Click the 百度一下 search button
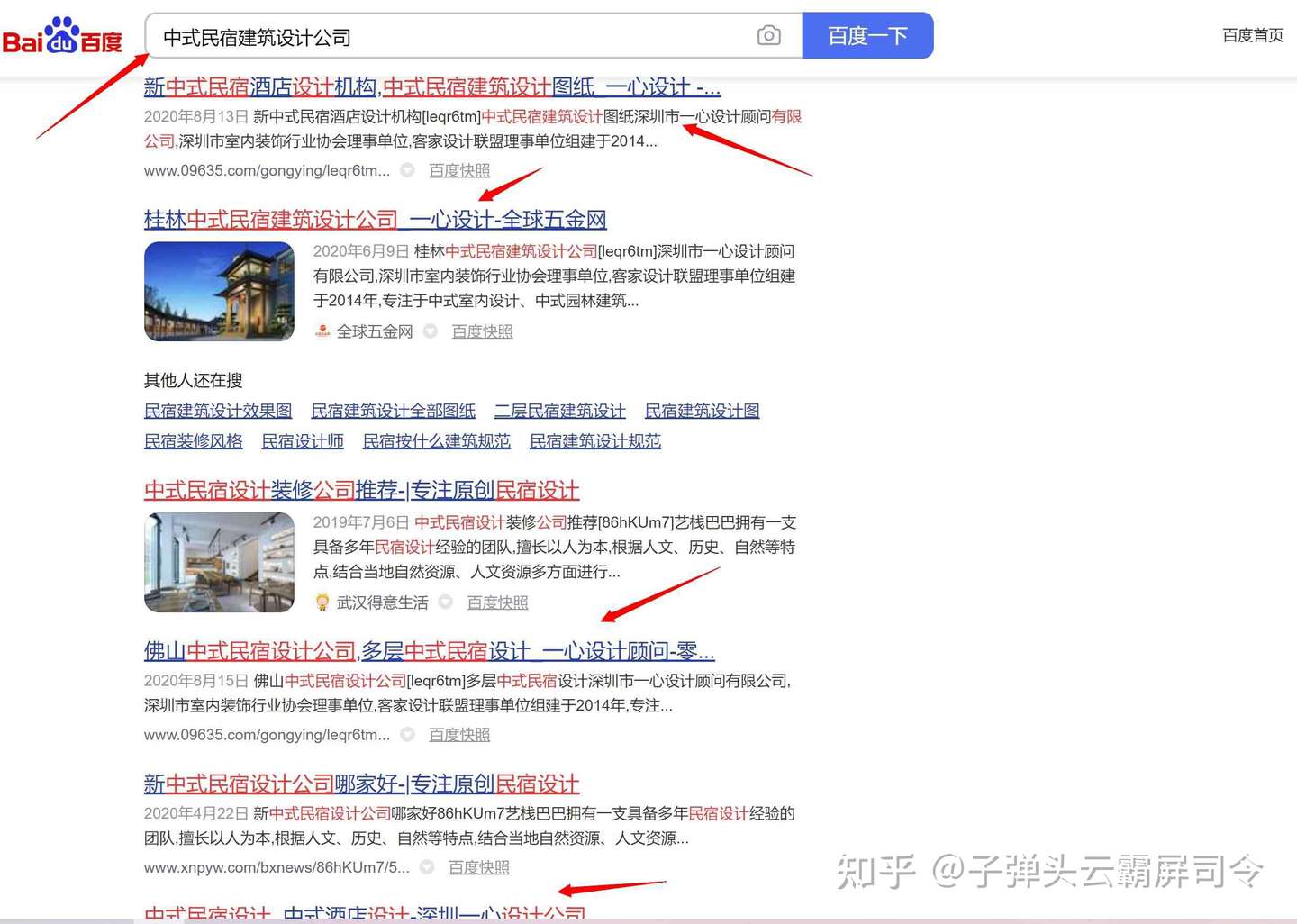Screen dimensions: 1297x924 click(x=867, y=36)
